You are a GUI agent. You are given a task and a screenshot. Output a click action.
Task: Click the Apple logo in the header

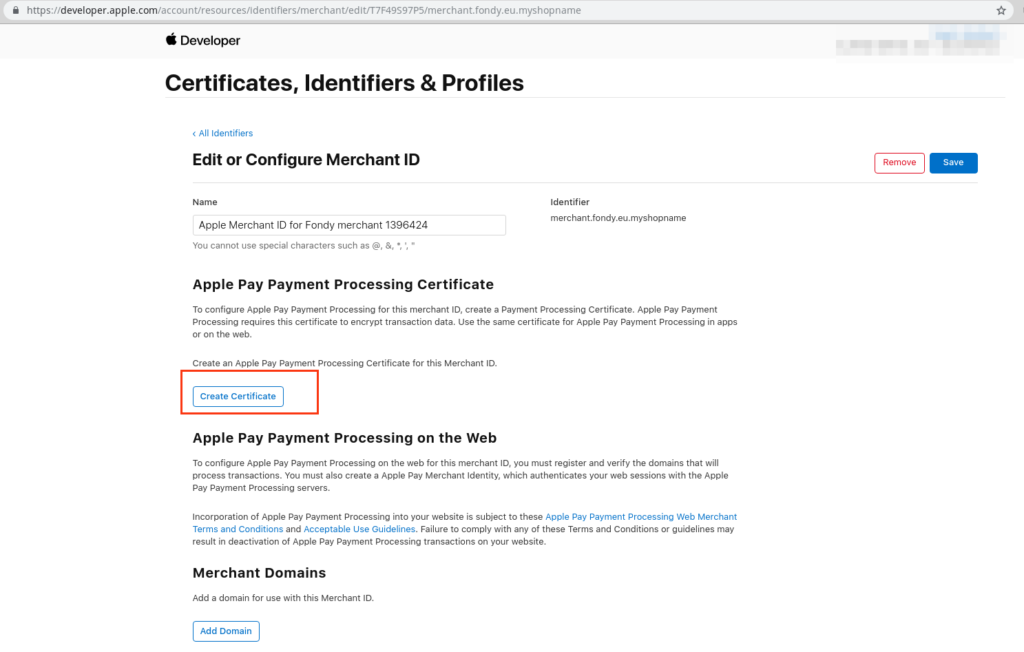pyautogui.click(x=171, y=40)
